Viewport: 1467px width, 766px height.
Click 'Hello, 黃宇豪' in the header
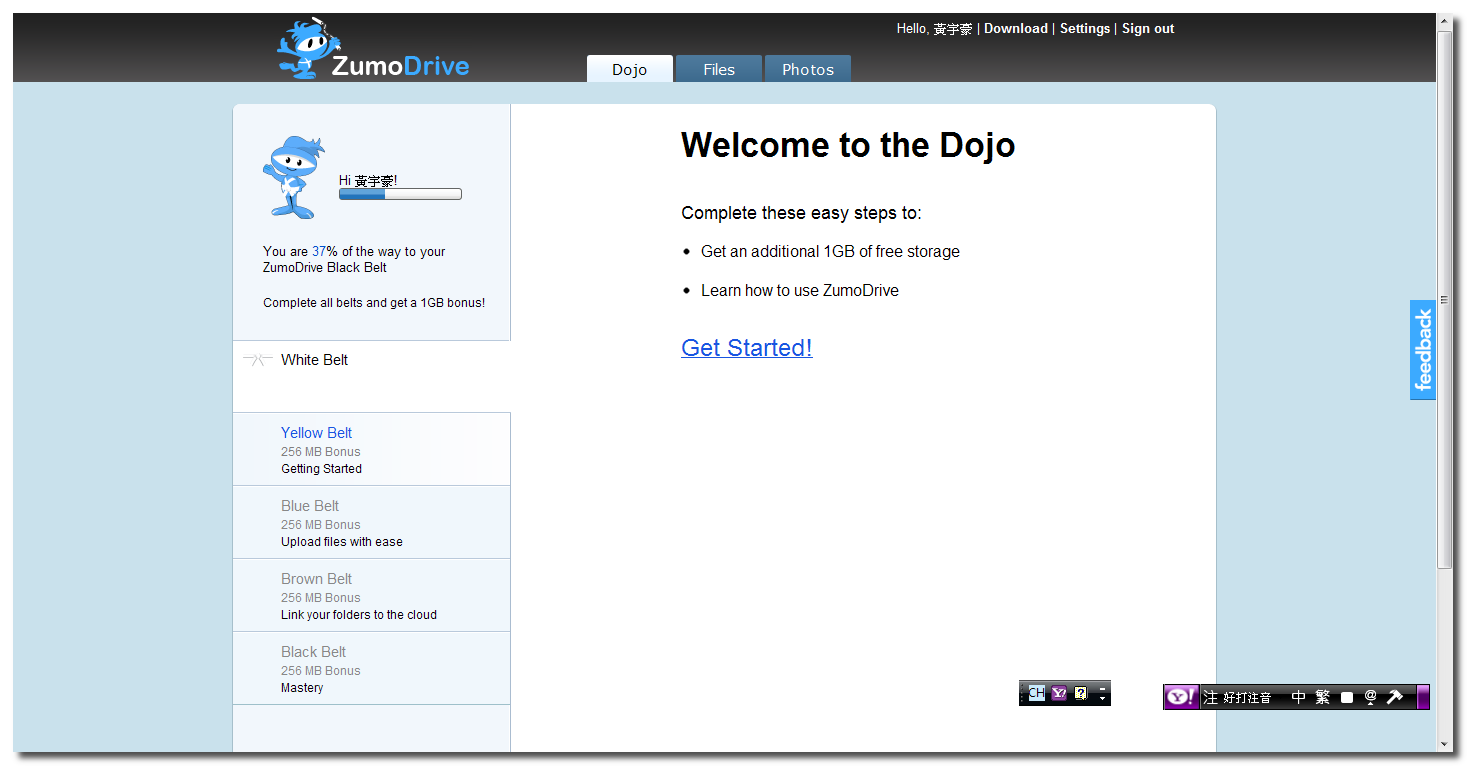pos(934,28)
